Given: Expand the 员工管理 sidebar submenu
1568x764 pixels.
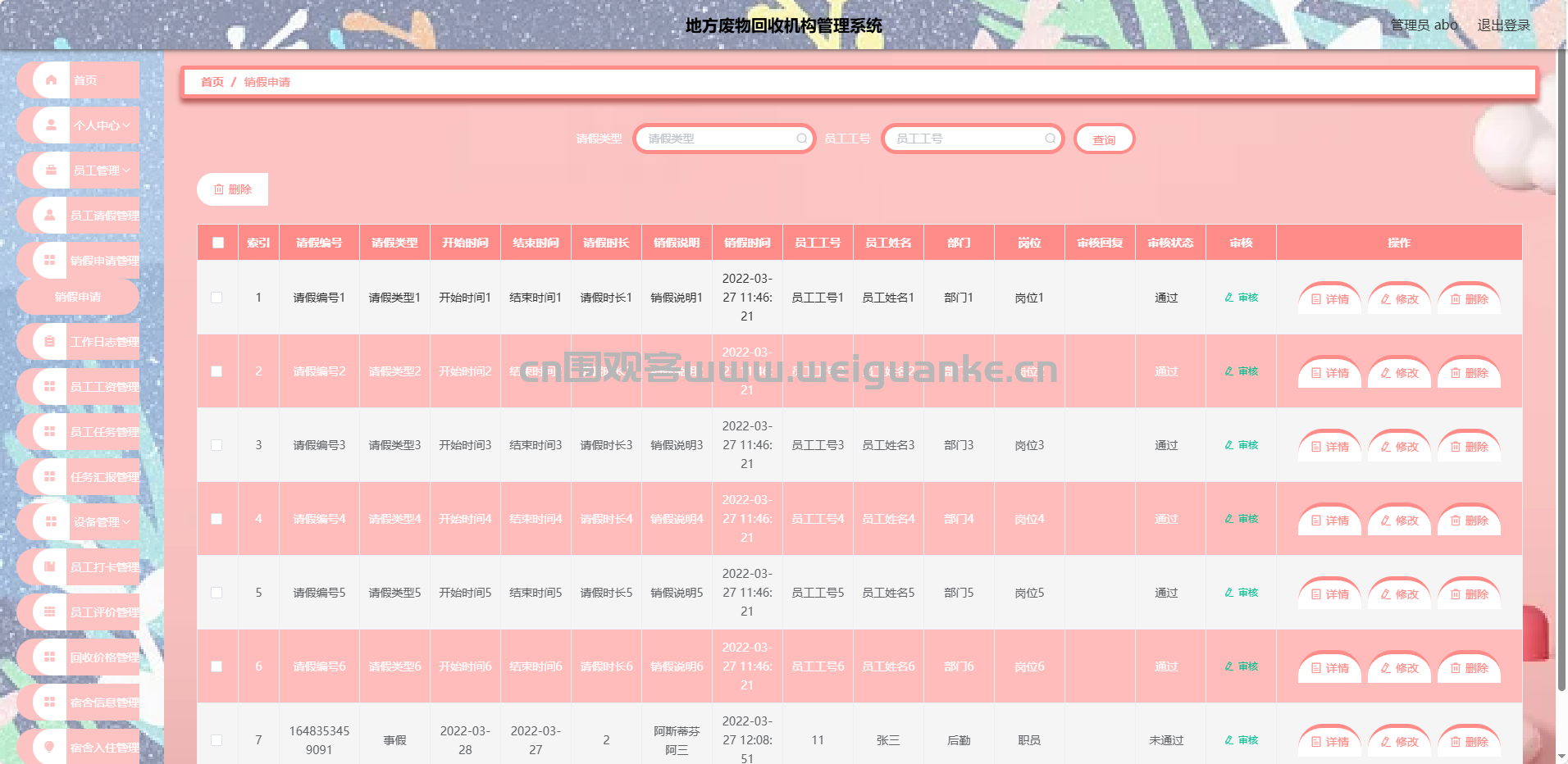Looking at the screenshot, I should [101, 171].
